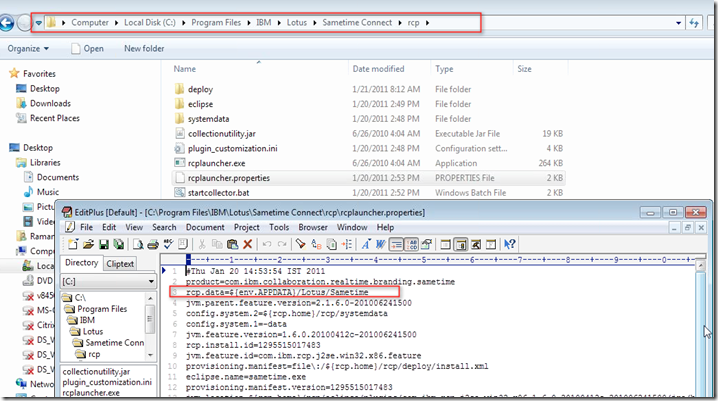This screenshot has width=718, height=401.
Task: Switch to the Cliptext tab
Action: coord(120,264)
